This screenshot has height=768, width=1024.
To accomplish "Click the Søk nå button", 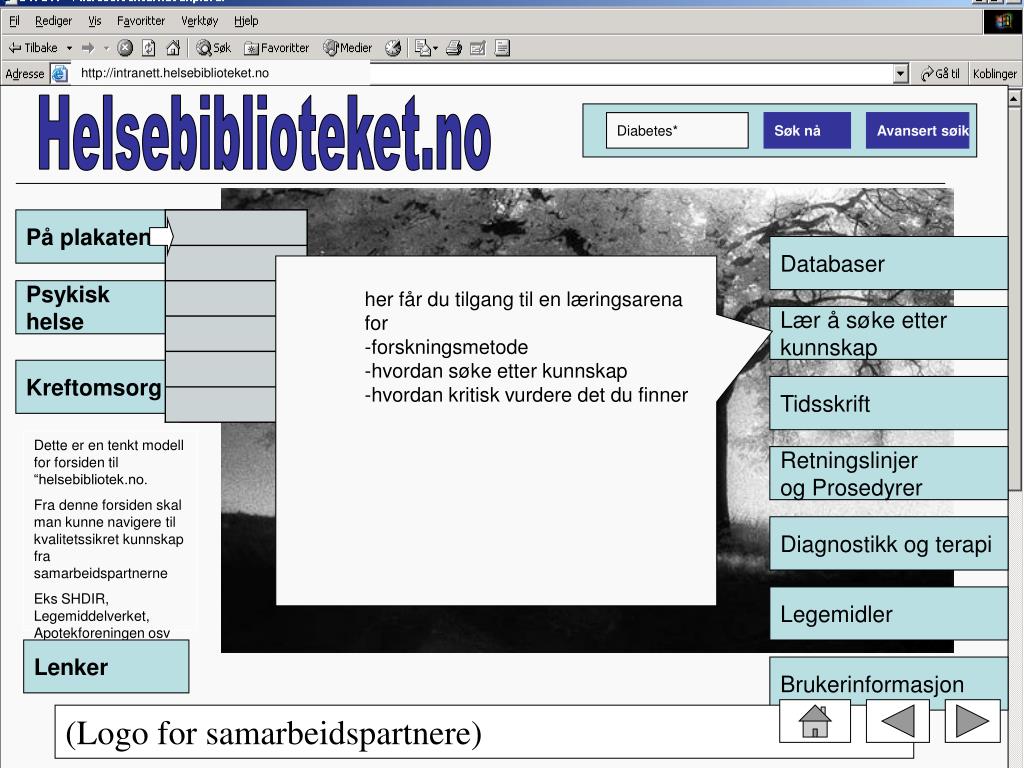I will 807,131.
